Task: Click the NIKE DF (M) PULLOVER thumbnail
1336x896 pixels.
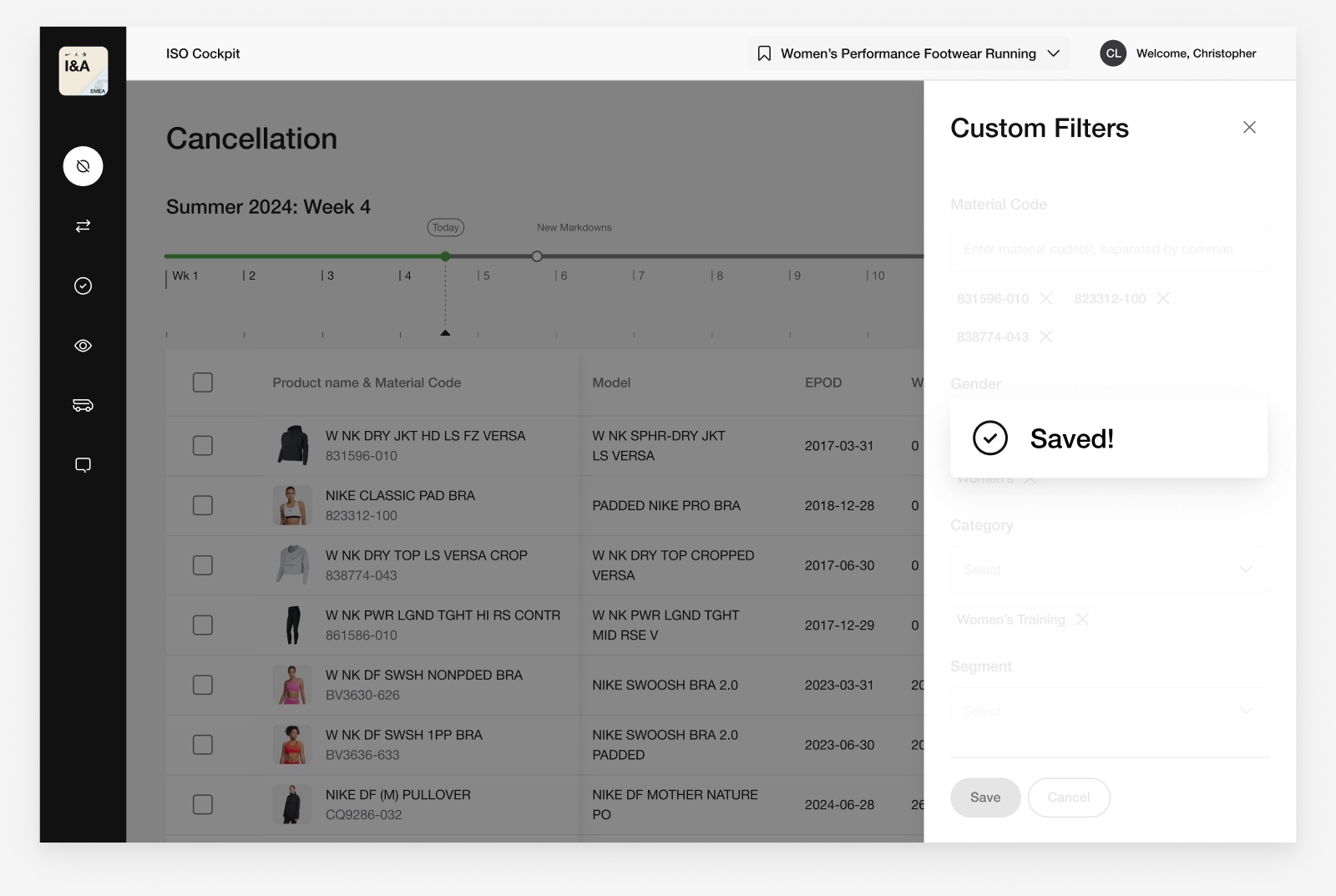Action: 292,804
